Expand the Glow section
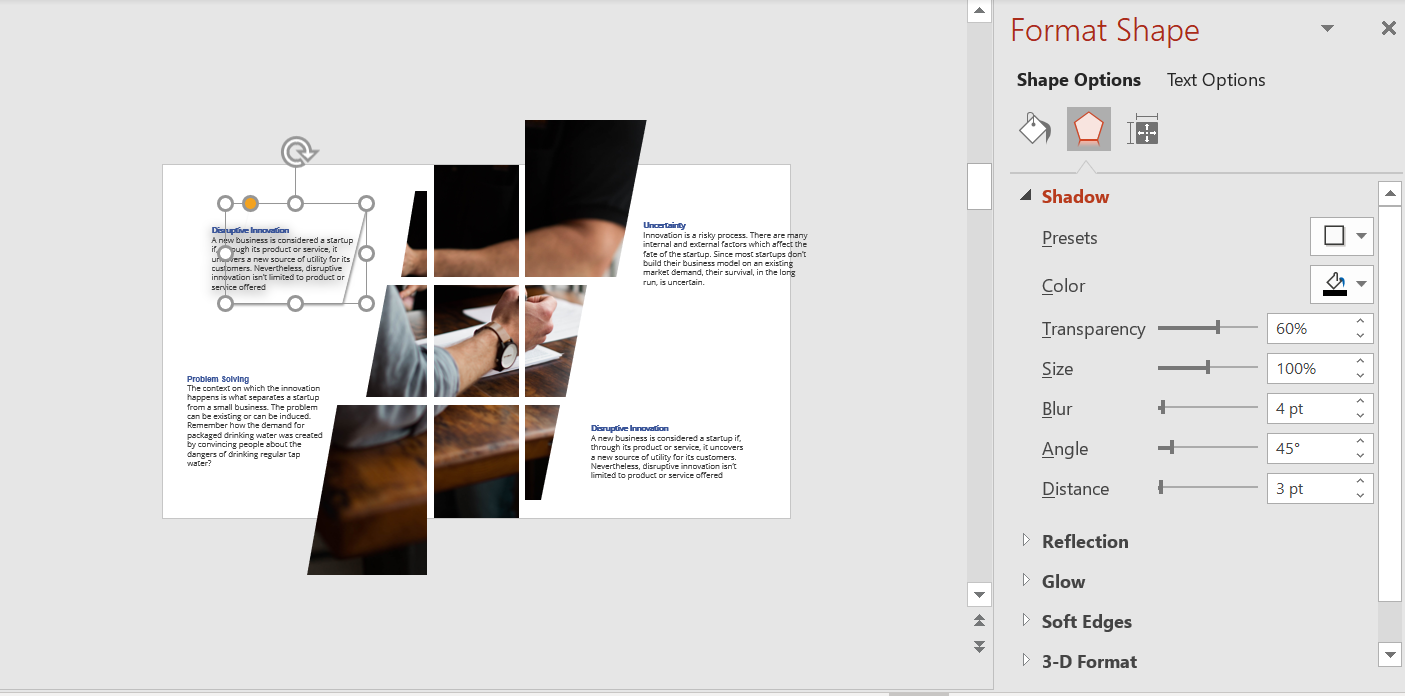Screen dimensions: 1405x696 (1025, 580)
